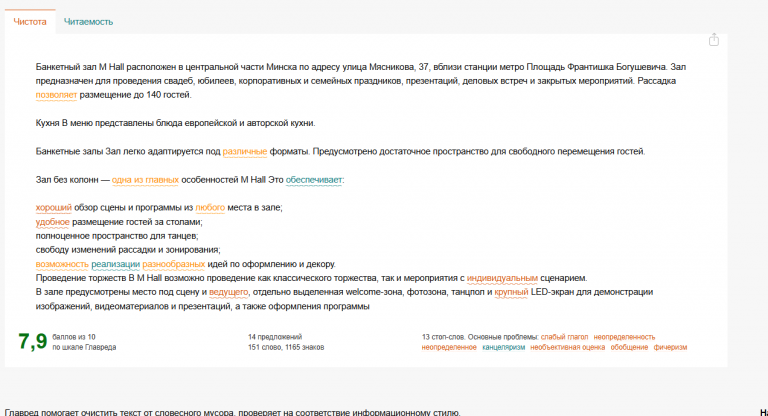Click highlighted word 'индивидуальным'
The height and width of the screenshot is (416, 768).
click(x=502, y=278)
